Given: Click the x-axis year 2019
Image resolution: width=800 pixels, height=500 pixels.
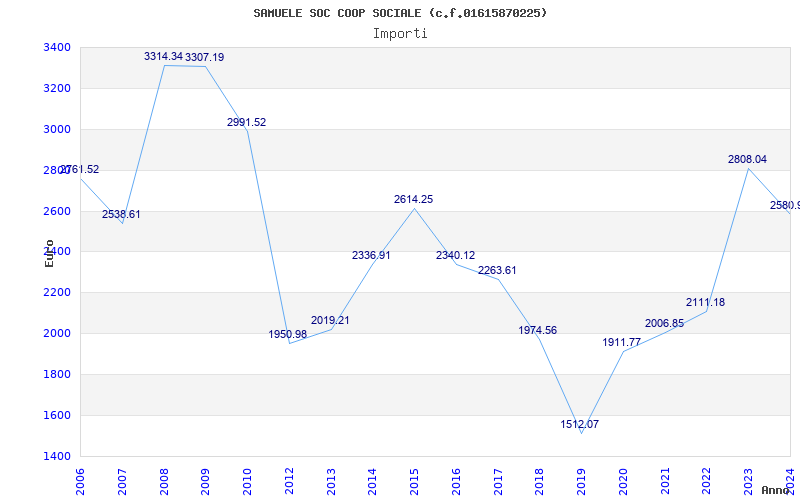Looking at the screenshot, I should (x=581, y=482).
